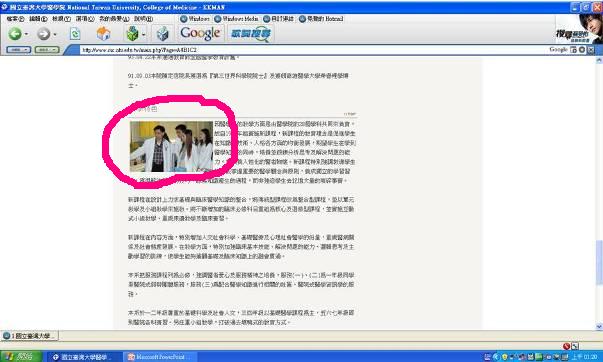
Task: Click the small status bar icon beside the red one
Action: click(x=575, y=346)
